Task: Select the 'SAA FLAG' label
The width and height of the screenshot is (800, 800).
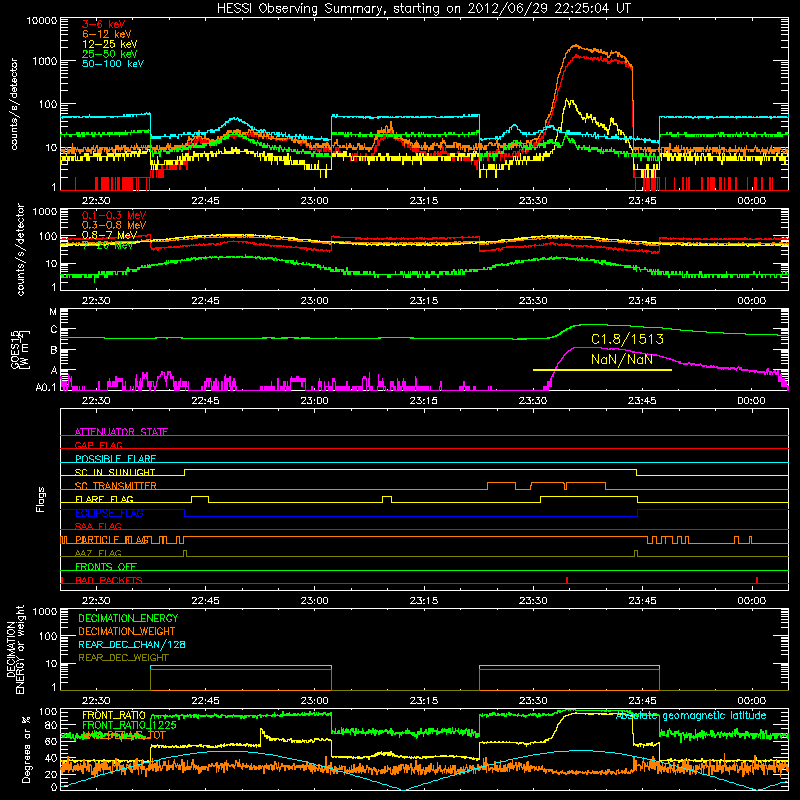Action: point(98,526)
